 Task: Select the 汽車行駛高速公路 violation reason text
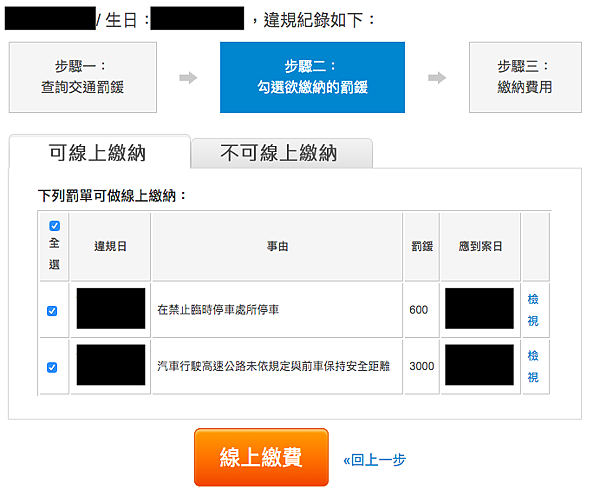(277, 367)
